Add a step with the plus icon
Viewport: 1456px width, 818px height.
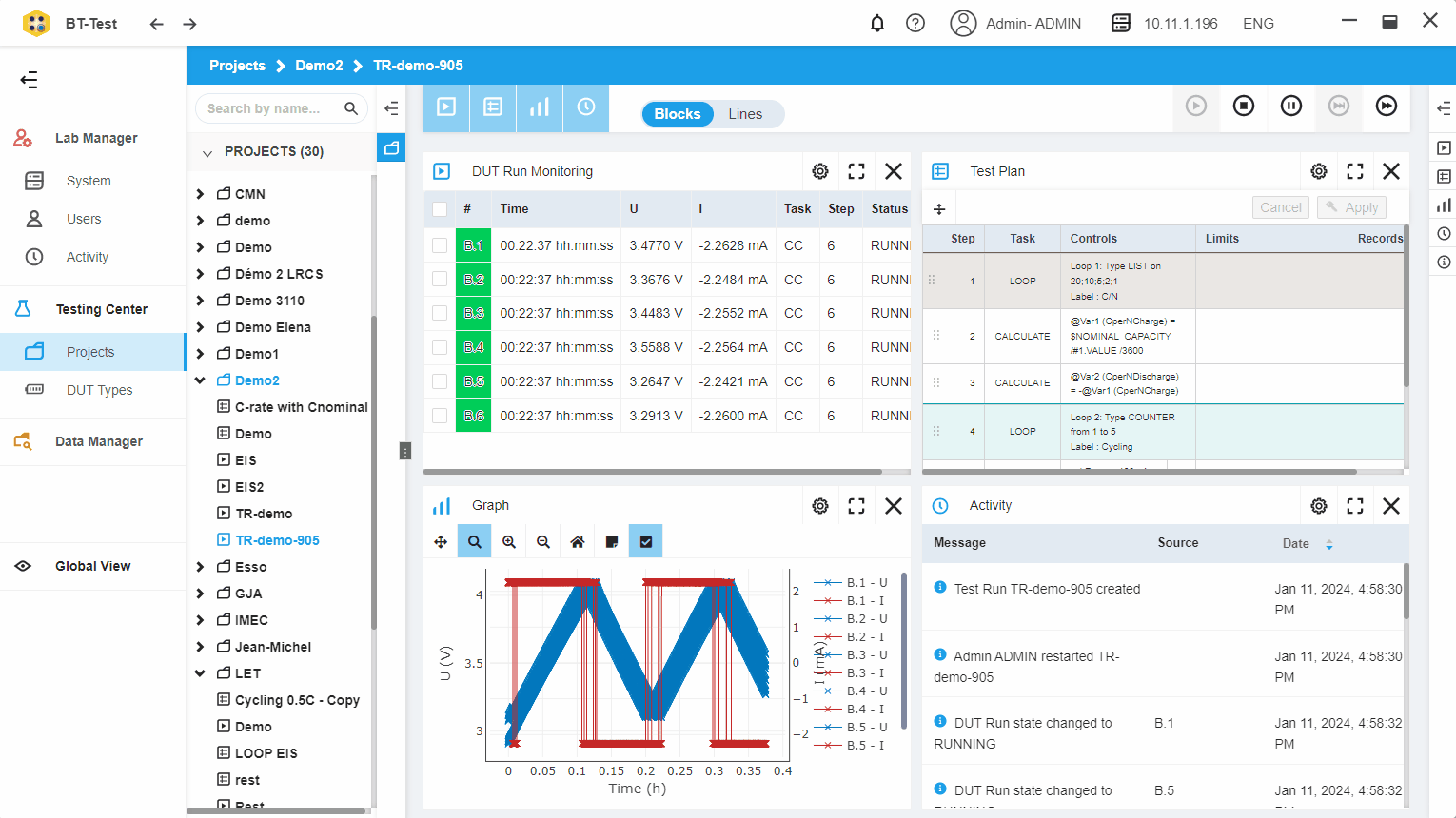point(939,209)
